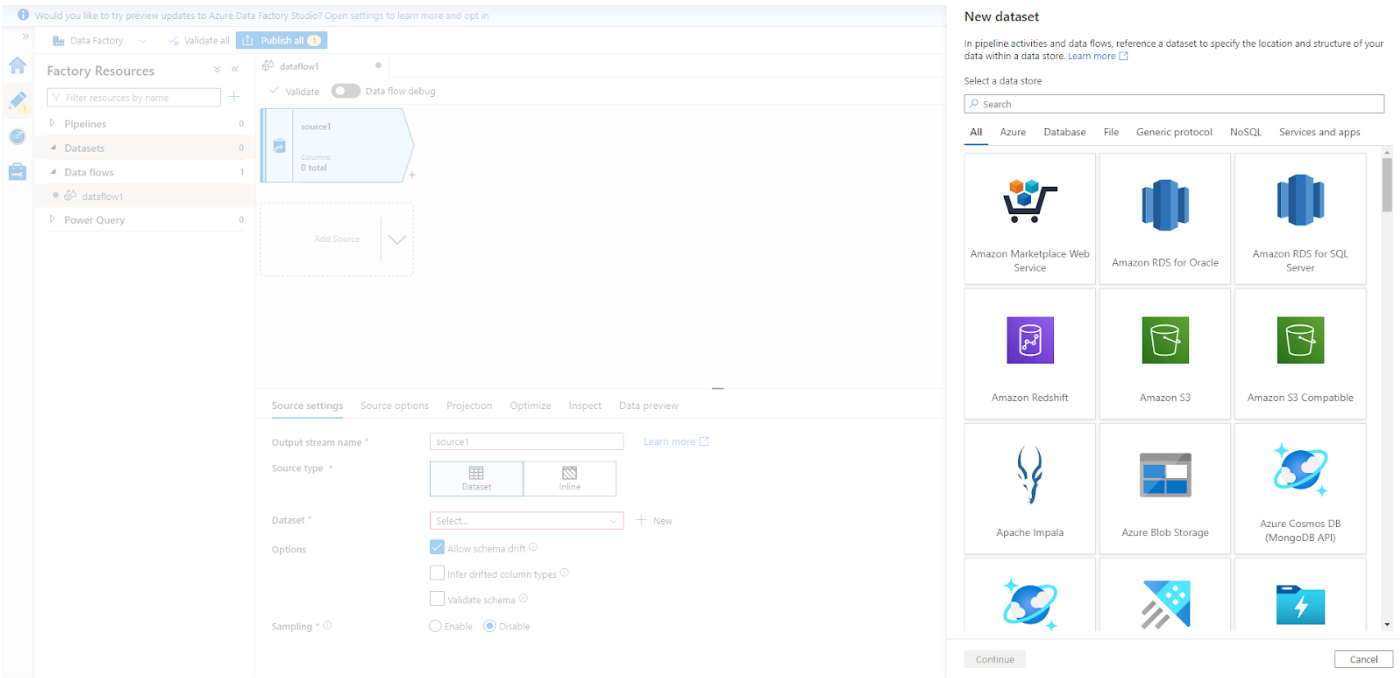Click New dataset link beside Dataset field

[654, 520]
